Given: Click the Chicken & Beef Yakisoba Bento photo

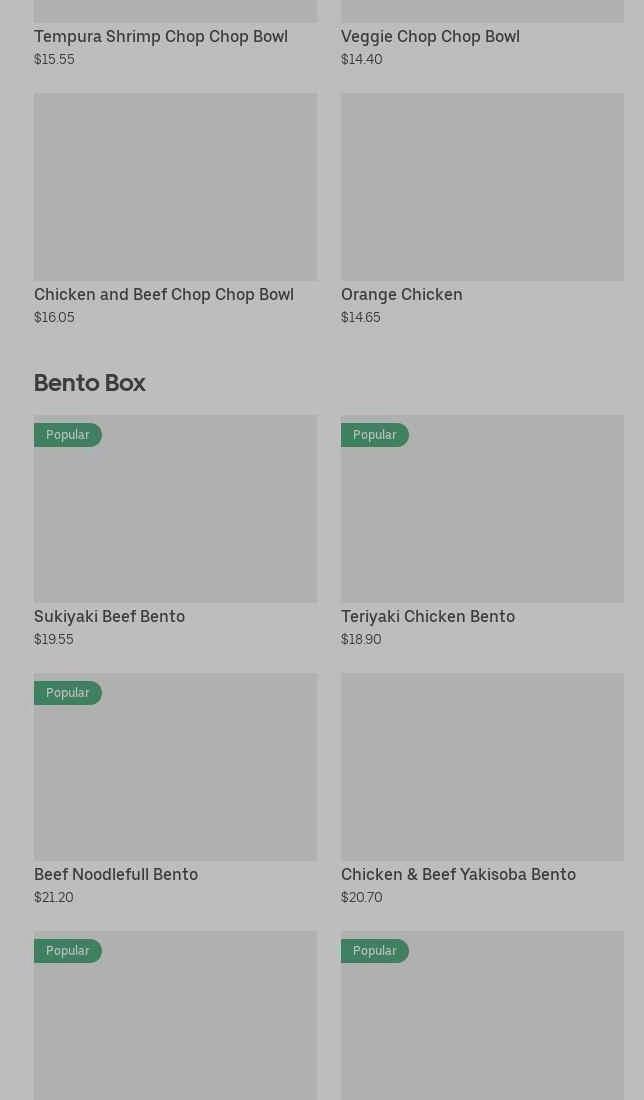Looking at the screenshot, I should (x=482, y=767).
